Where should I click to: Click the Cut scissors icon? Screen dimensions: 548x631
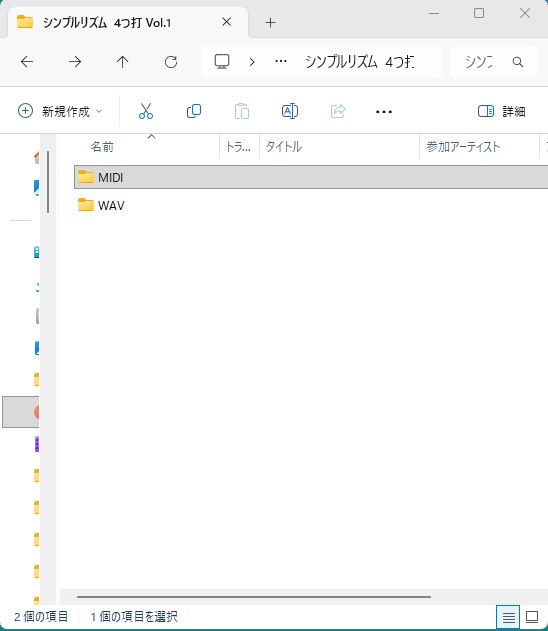[x=146, y=111]
